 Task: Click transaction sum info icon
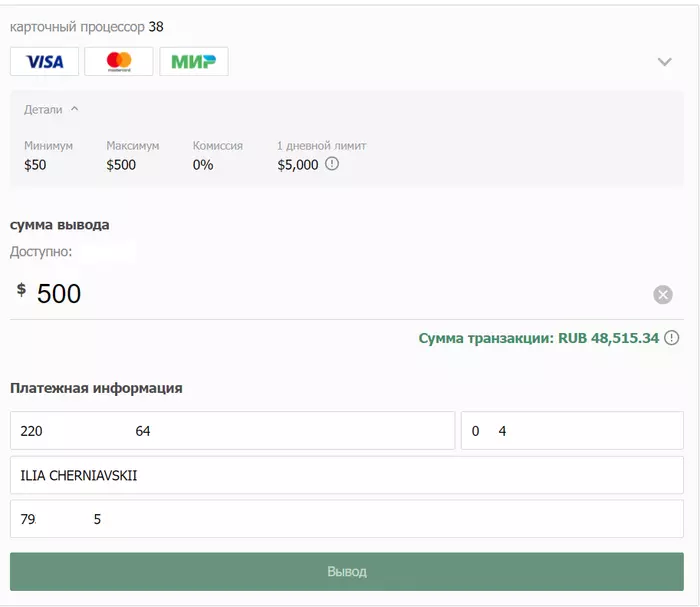(x=671, y=338)
